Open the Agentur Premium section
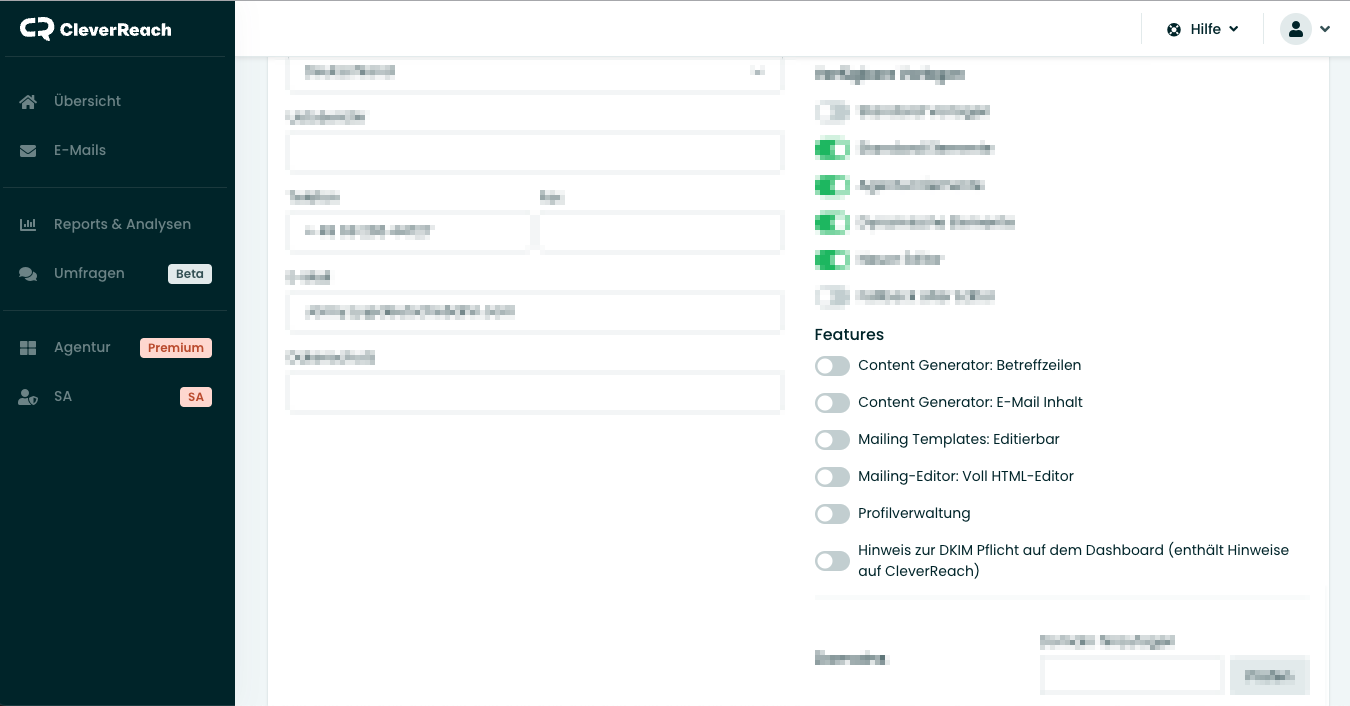Image resolution: width=1350 pixels, height=706 pixels. pyautogui.click(x=82, y=348)
